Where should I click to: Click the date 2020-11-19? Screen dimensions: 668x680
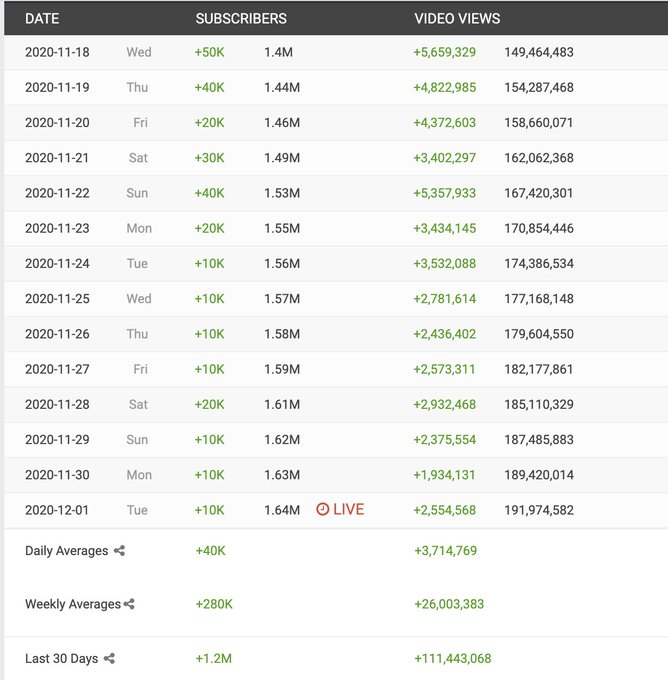click(x=57, y=87)
